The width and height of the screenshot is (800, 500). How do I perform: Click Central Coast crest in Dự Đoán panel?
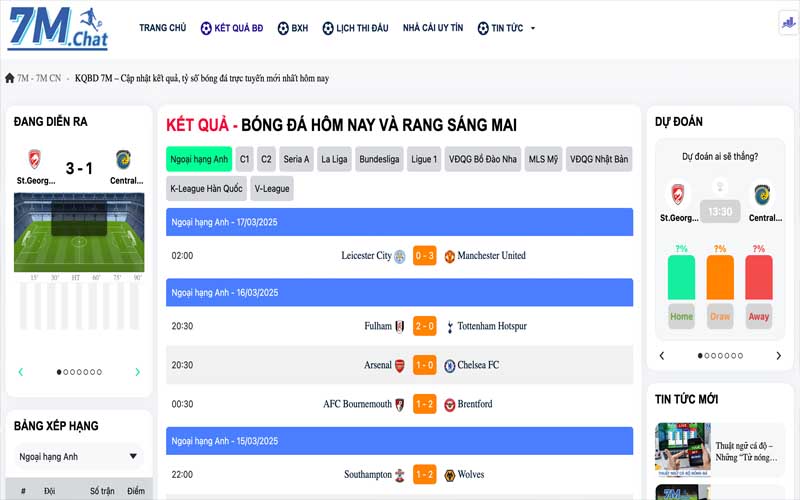coord(762,194)
